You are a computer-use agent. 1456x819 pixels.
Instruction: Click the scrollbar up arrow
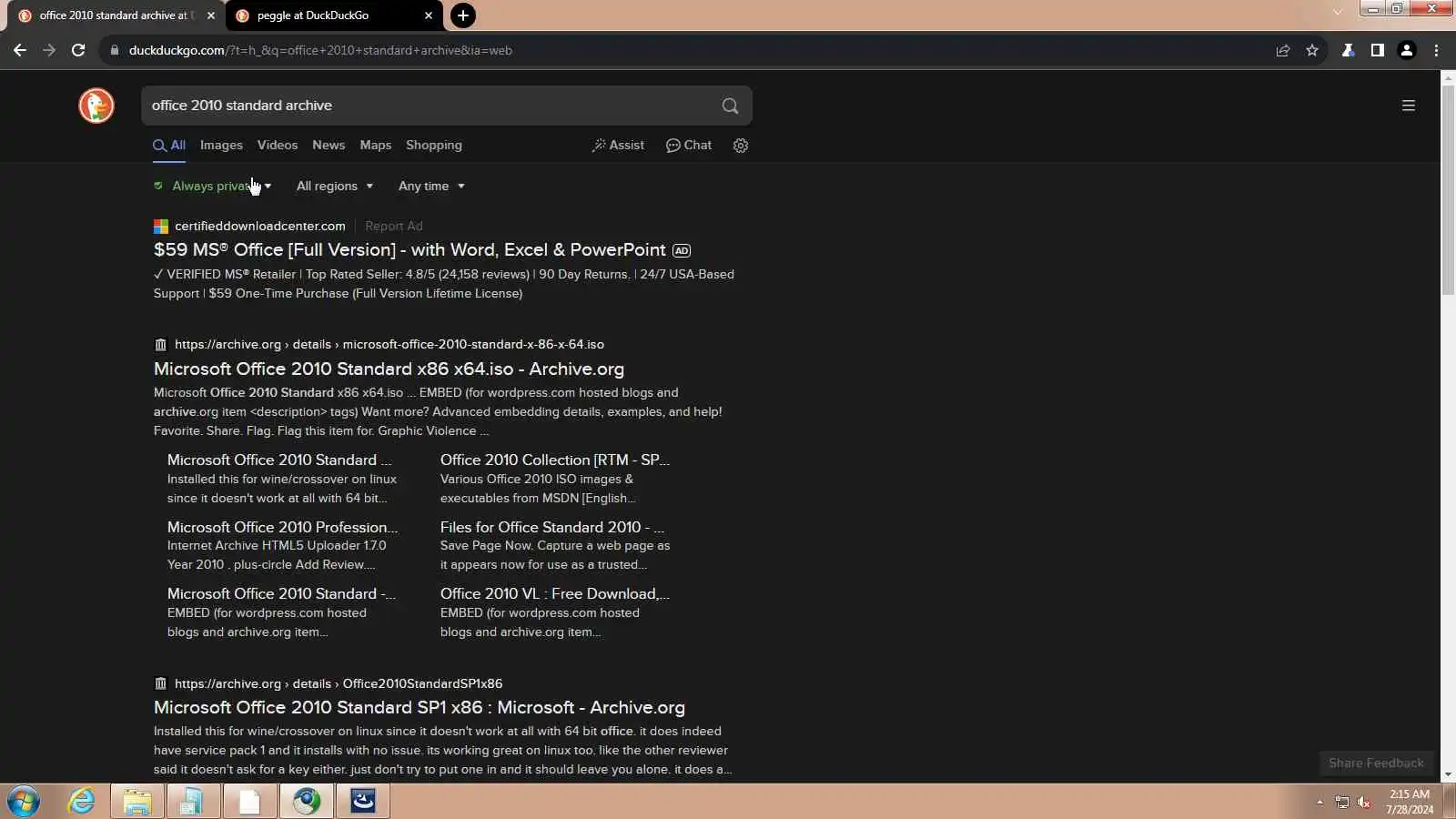pyautogui.click(x=1448, y=77)
